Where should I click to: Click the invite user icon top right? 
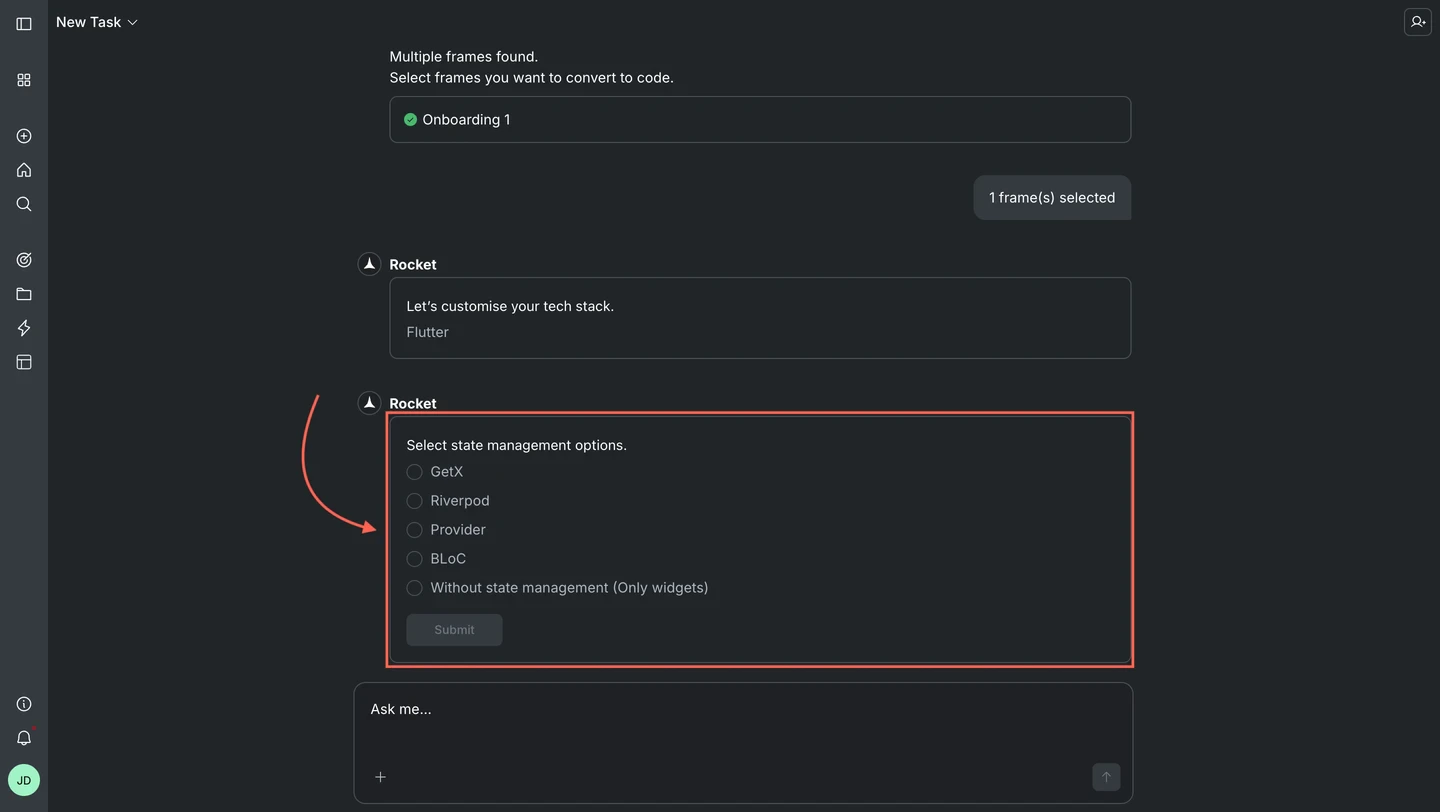point(1417,21)
